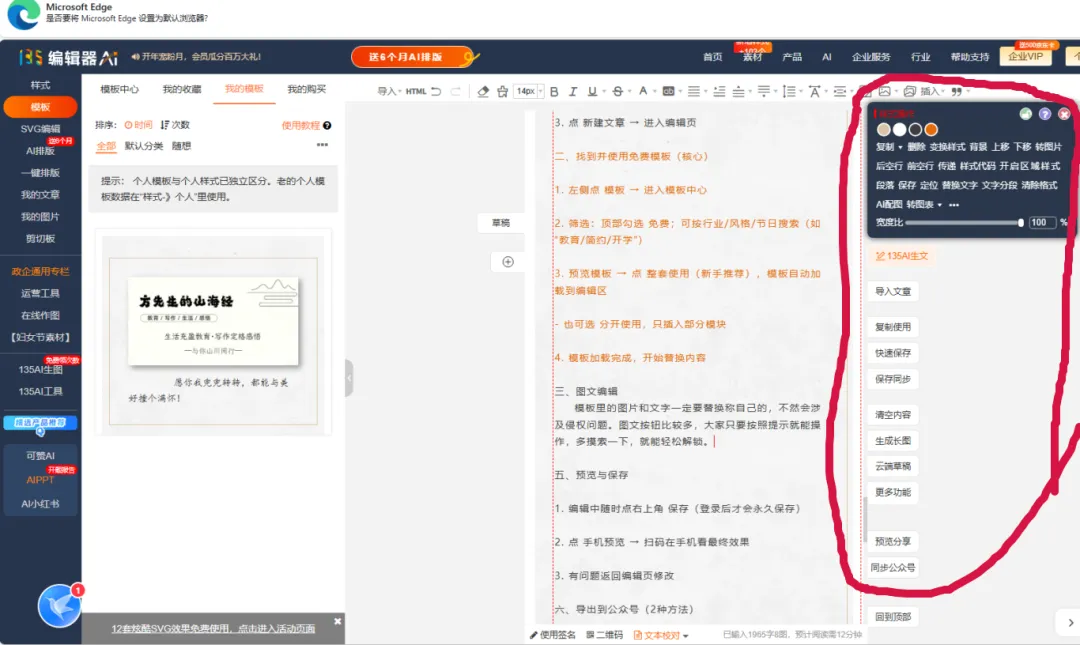
Task: Expand the right-edge chevron arrow
Action: [x=1070, y=622]
